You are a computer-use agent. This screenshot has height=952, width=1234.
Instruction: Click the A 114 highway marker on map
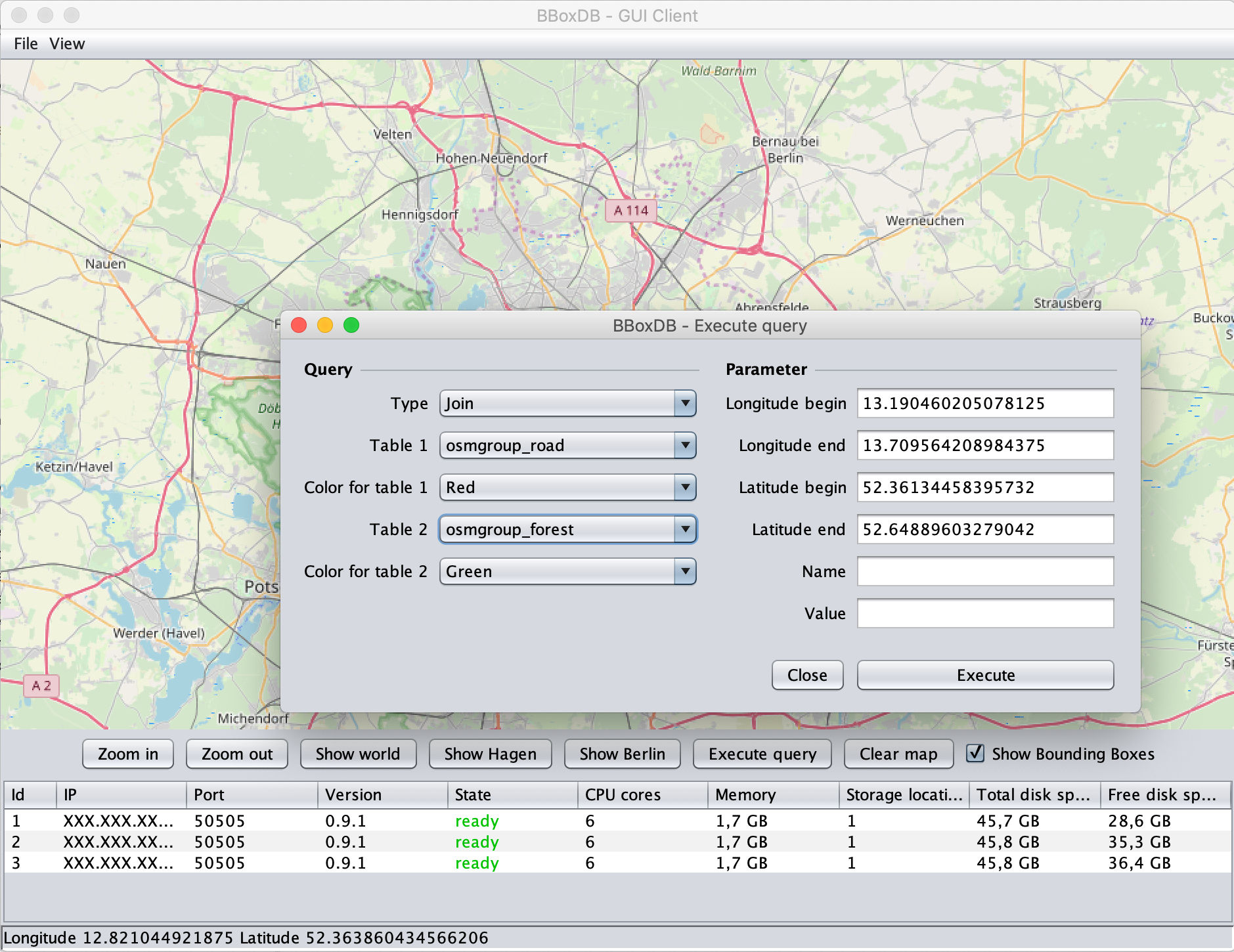[x=630, y=210]
